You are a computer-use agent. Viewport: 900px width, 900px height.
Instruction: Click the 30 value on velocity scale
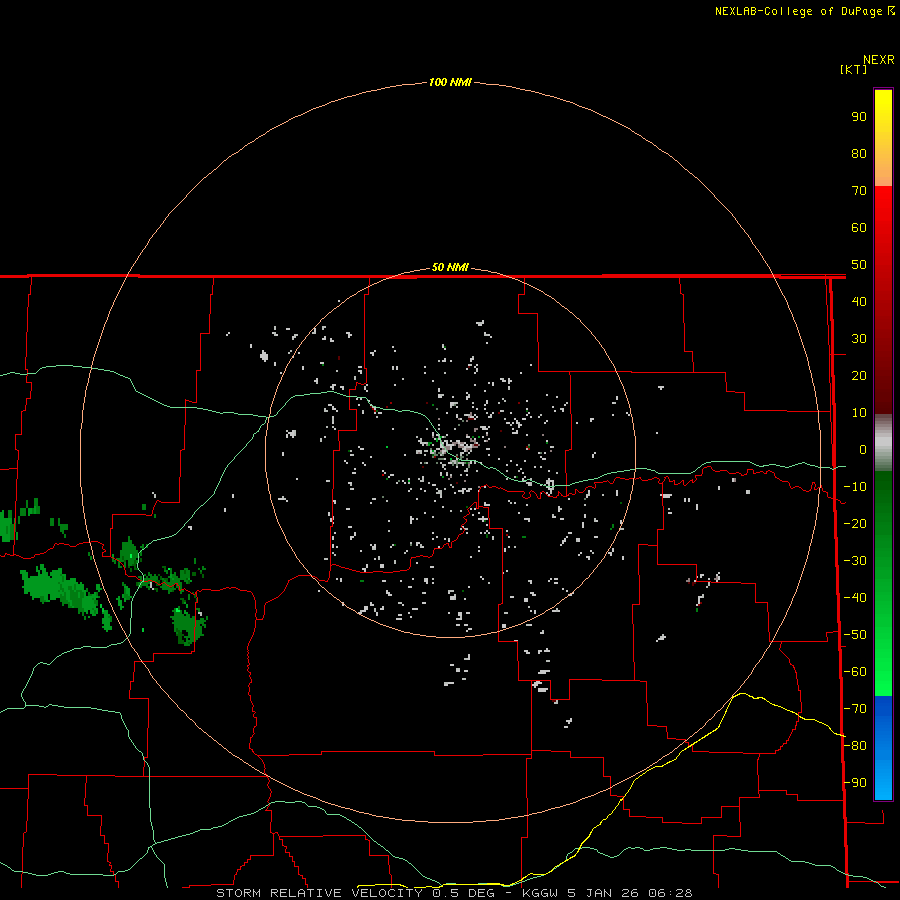pos(859,339)
